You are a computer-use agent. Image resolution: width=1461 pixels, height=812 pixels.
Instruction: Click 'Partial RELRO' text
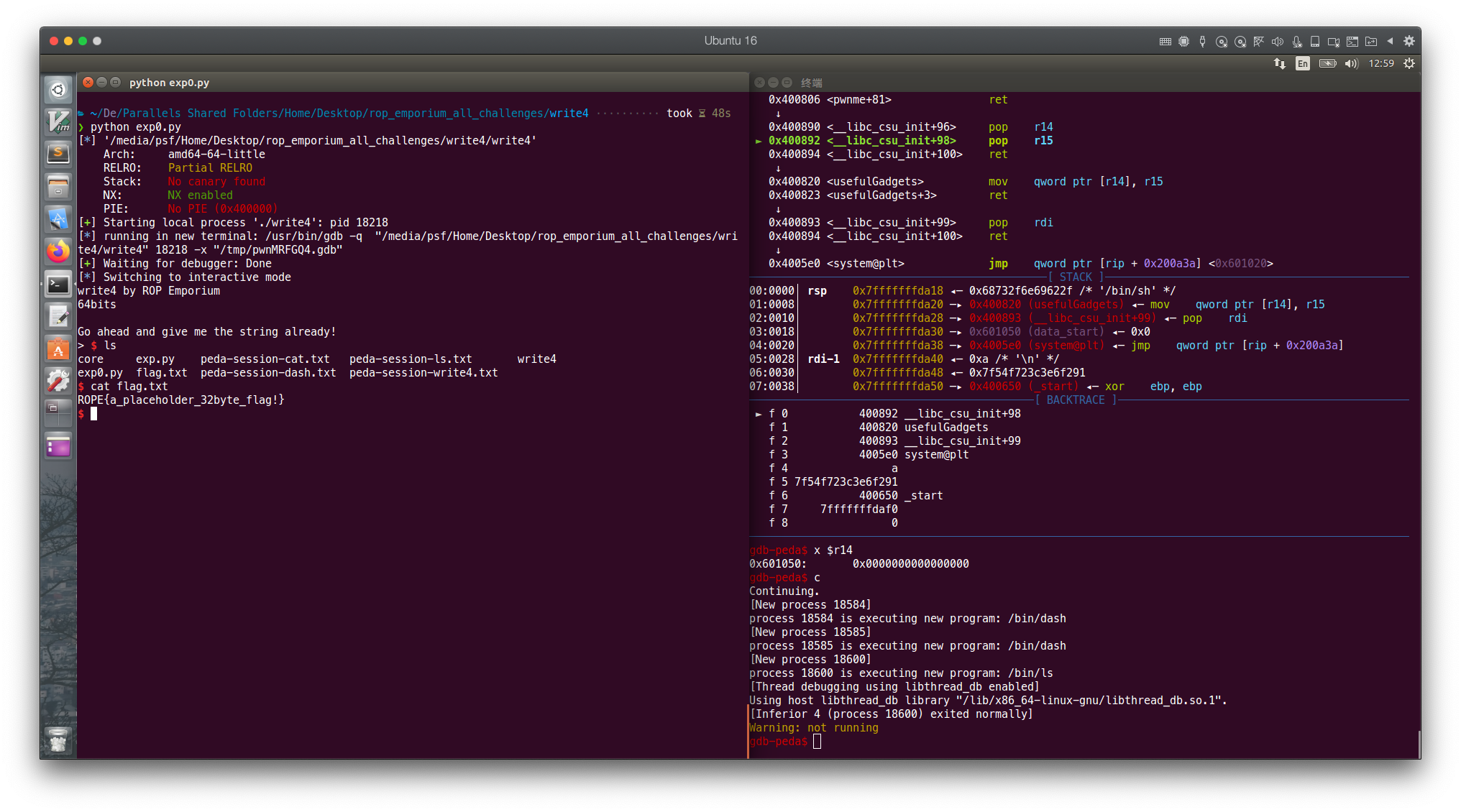pos(210,167)
